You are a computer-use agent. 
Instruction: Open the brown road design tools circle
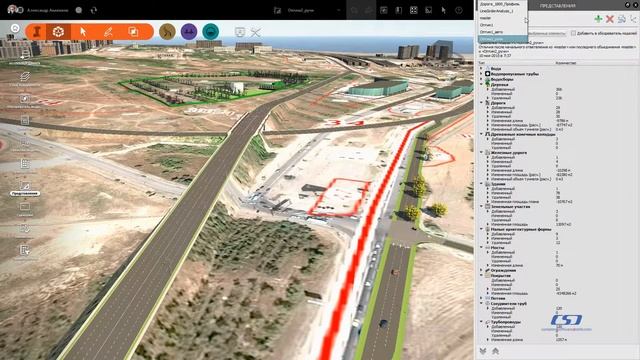click(167, 31)
